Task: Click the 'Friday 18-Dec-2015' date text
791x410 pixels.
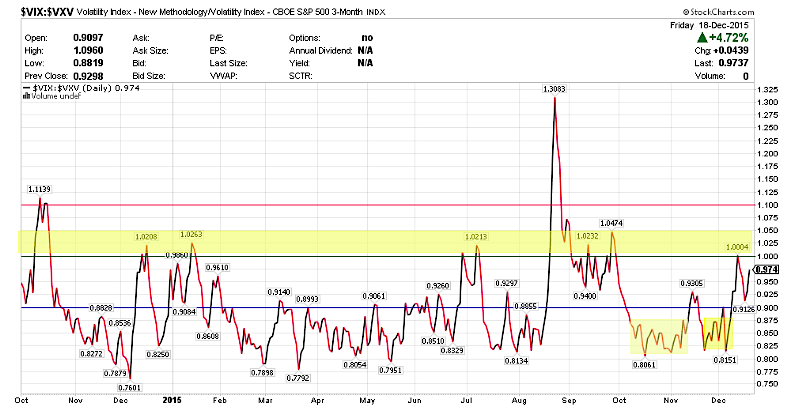Action: pyautogui.click(x=709, y=25)
